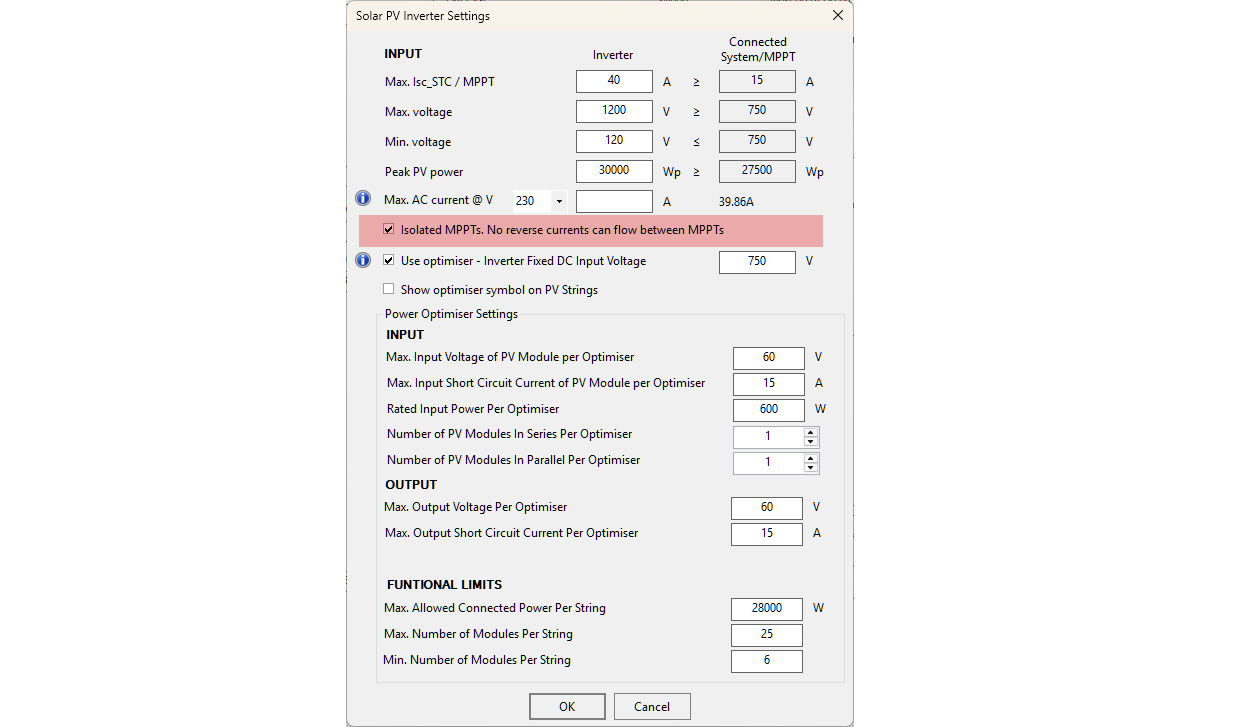Uncheck Use optimiser fixed DC input voltage

[389, 261]
